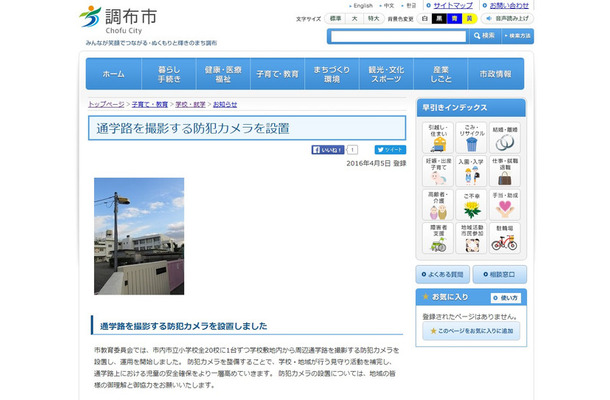Open the 引越し・住まい index icon
This screenshot has height=400, width=610.
437,138
